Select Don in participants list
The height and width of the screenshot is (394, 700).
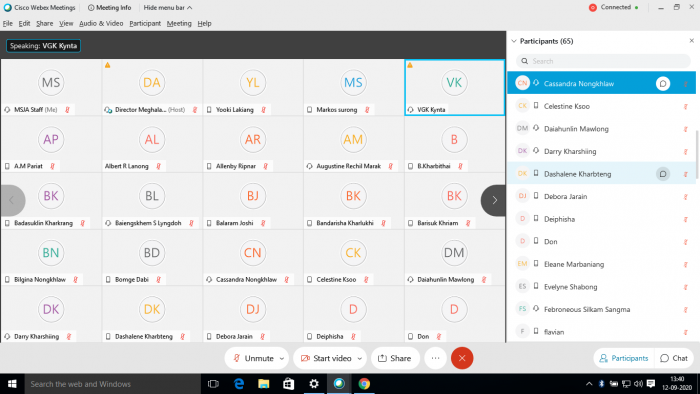[x=601, y=241]
